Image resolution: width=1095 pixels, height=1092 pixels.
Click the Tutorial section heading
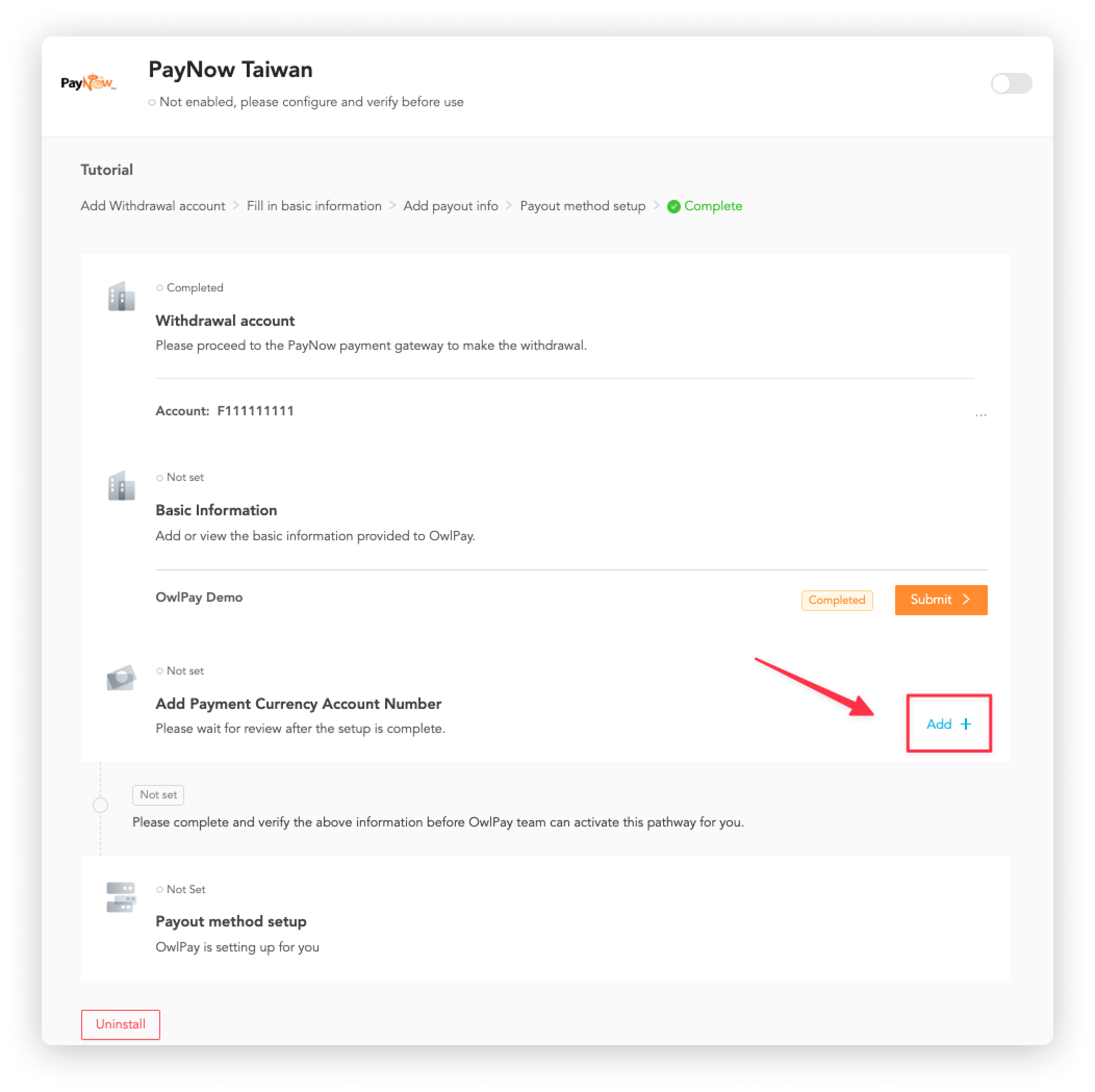point(107,170)
